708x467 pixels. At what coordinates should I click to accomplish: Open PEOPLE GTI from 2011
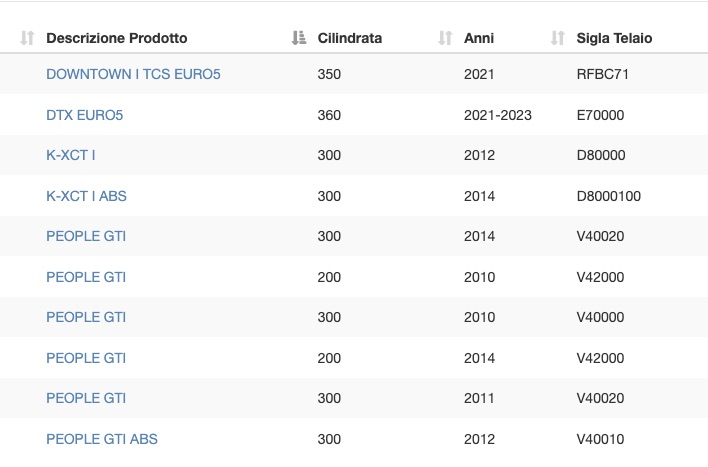tap(86, 398)
